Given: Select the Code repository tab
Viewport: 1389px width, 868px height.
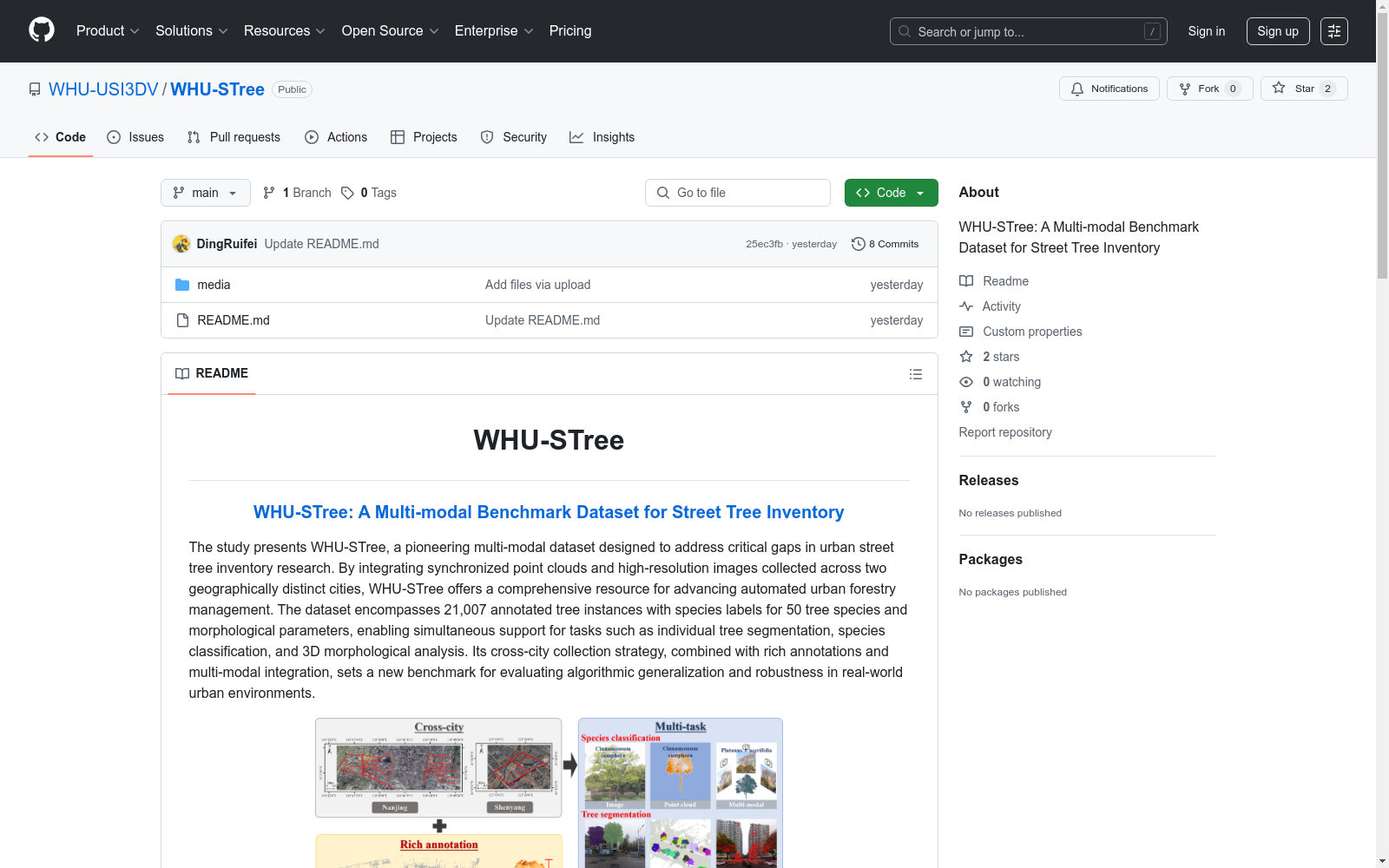Looking at the screenshot, I should point(61,137).
